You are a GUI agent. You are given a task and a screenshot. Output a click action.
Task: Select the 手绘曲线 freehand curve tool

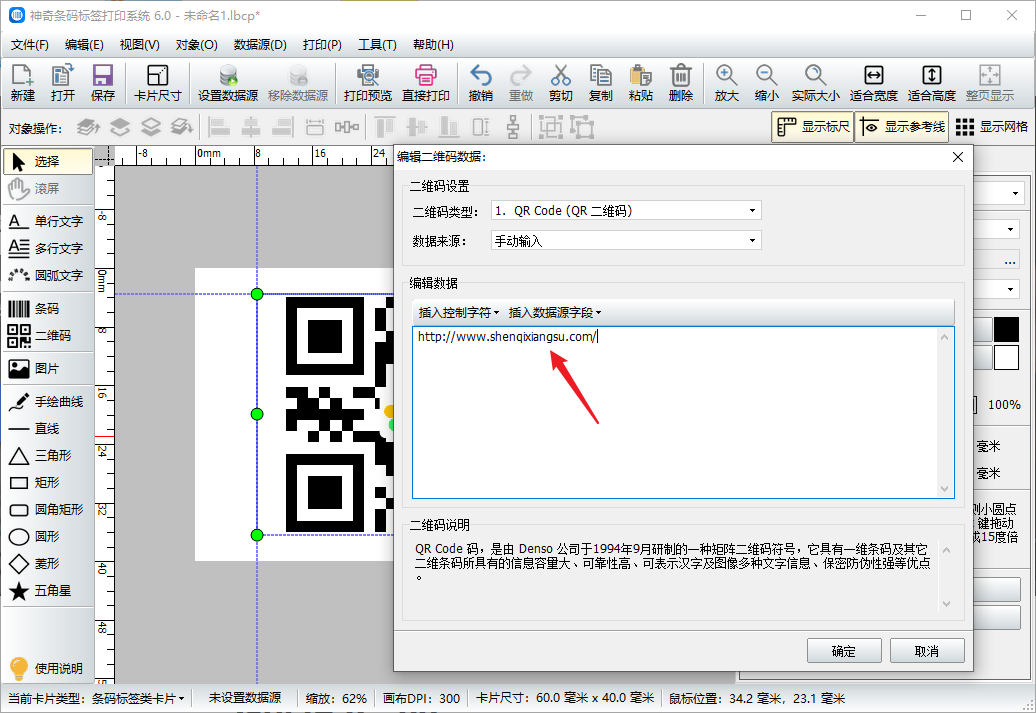pos(47,402)
